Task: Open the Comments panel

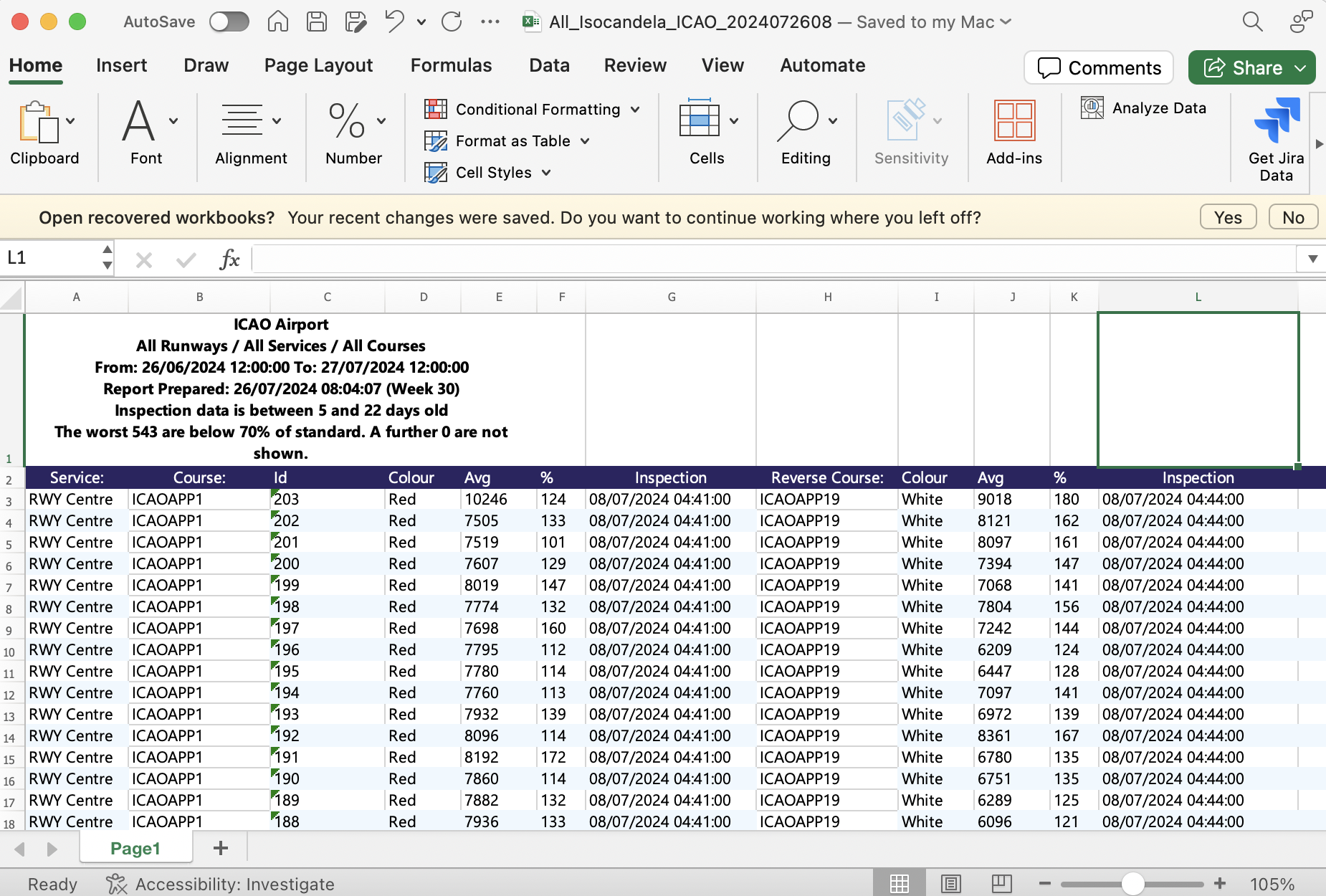Action: [1099, 67]
